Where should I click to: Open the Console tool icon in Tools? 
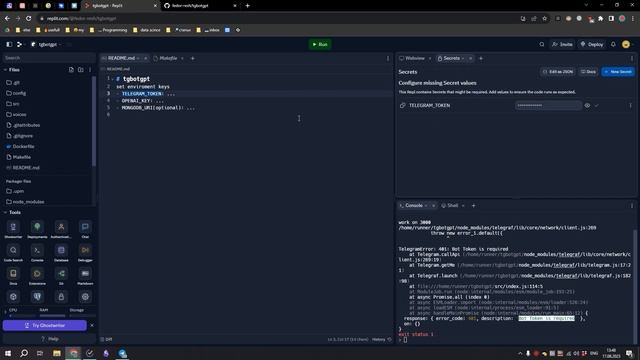[37, 250]
